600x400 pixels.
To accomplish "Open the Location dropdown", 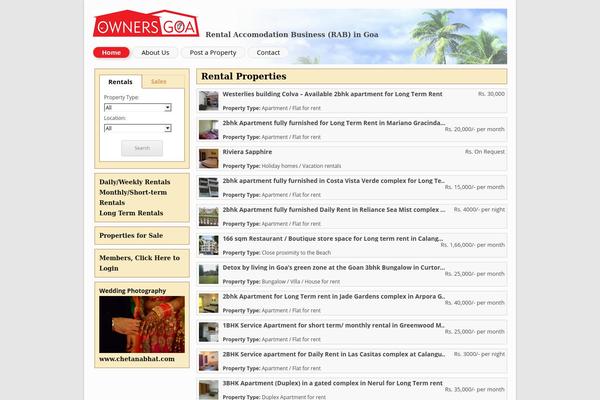I will tap(138, 128).
